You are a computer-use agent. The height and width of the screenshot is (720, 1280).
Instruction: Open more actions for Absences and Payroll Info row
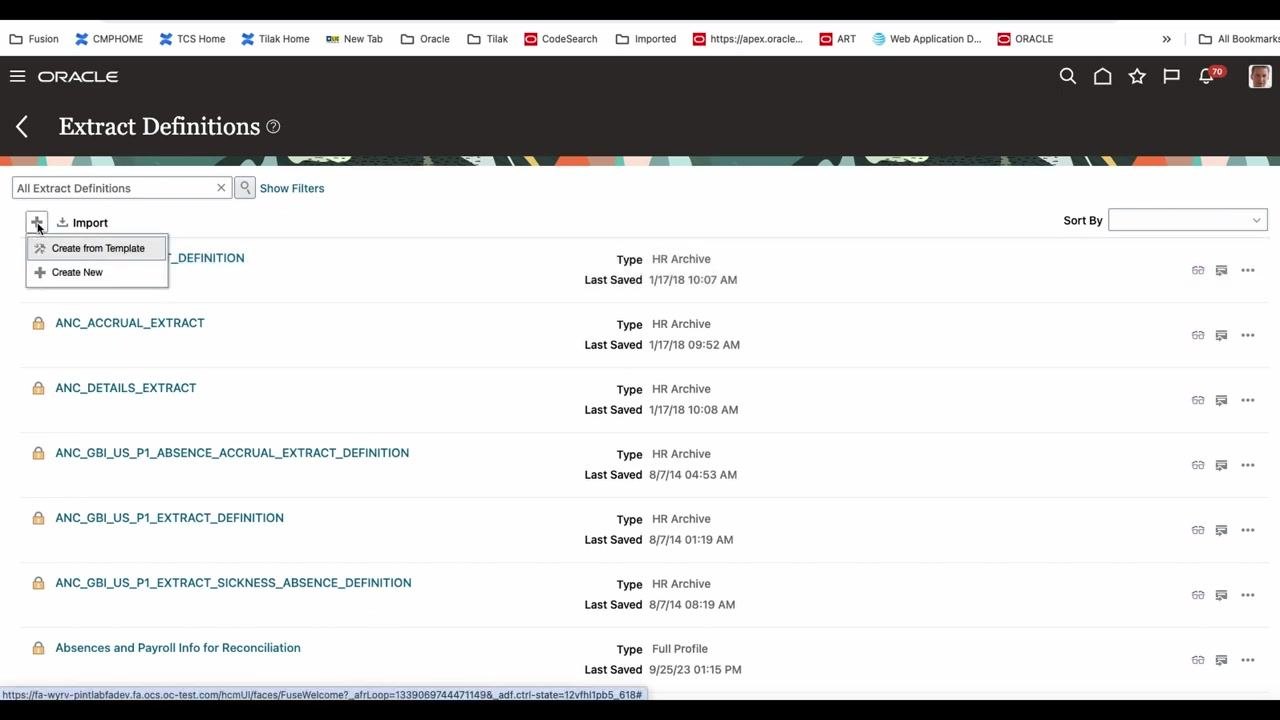(x=1248, y=660)
